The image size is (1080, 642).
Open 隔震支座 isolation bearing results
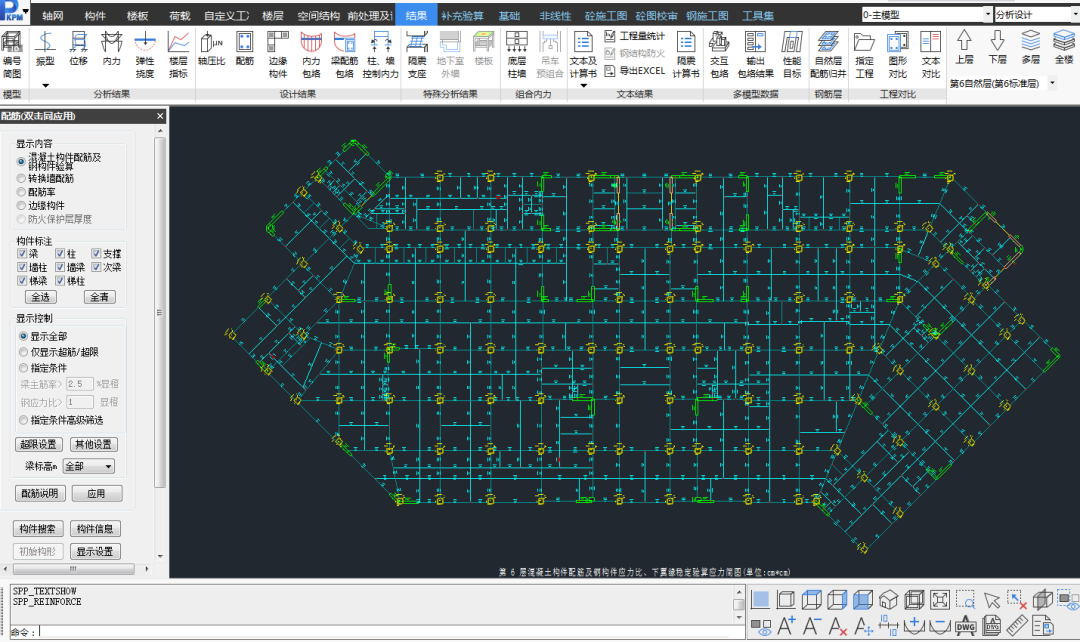coord(417,55)
